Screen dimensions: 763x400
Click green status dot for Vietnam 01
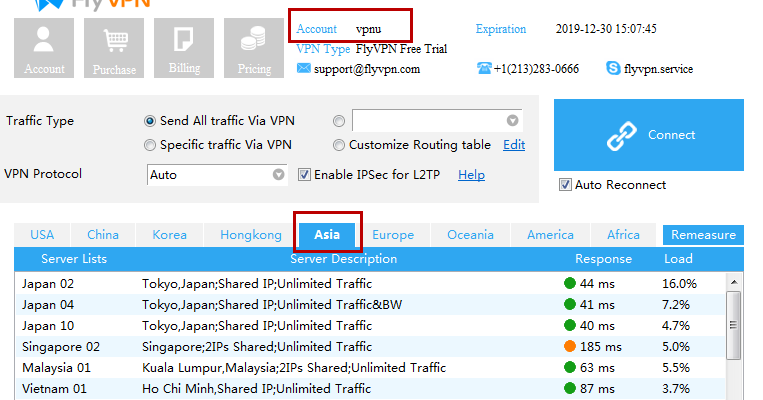point(570,388)
